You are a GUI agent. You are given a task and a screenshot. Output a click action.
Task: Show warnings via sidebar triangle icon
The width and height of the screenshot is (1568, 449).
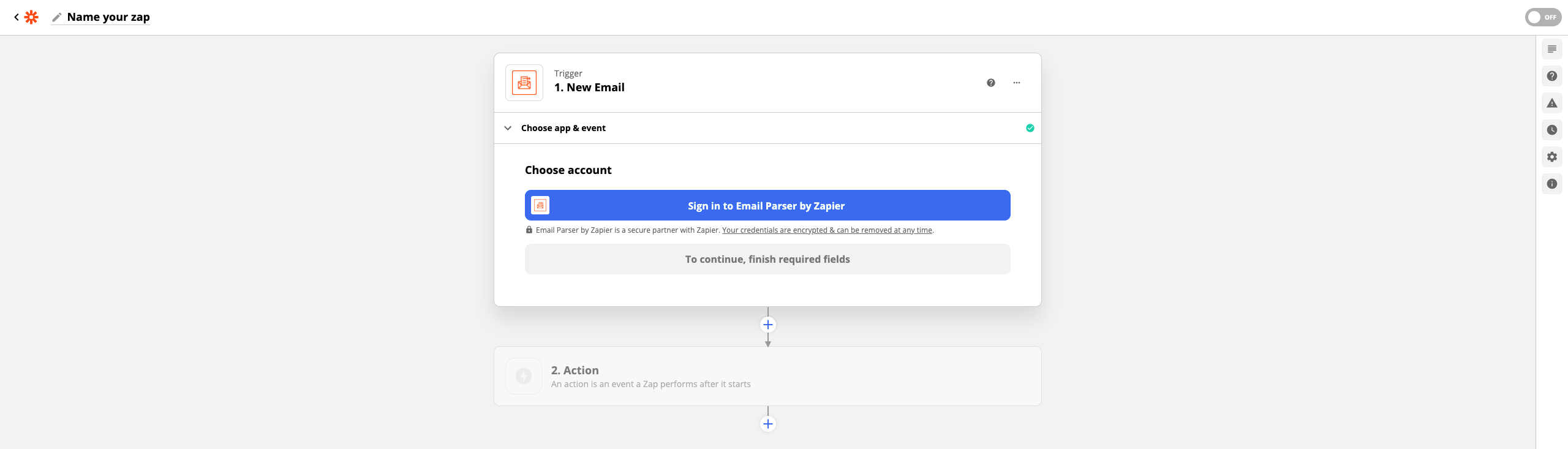(1551, 103)
